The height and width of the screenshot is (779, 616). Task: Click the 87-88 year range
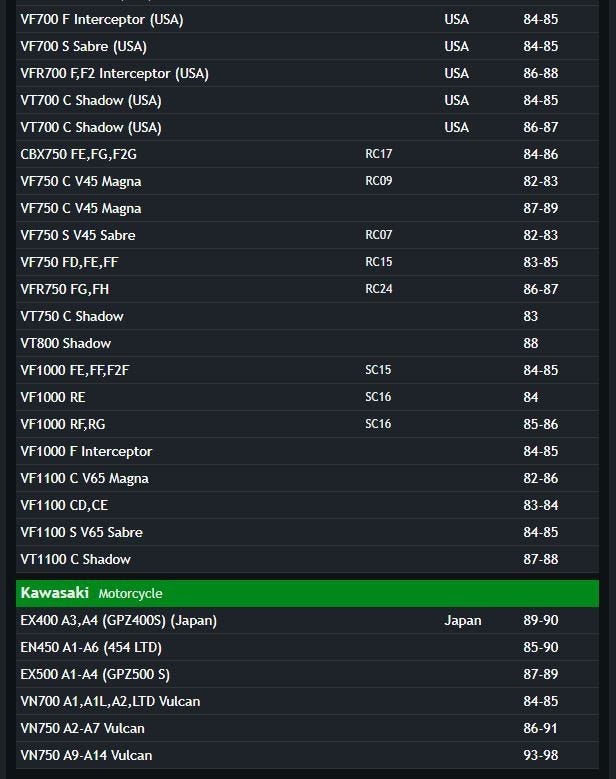coord(540,559)
